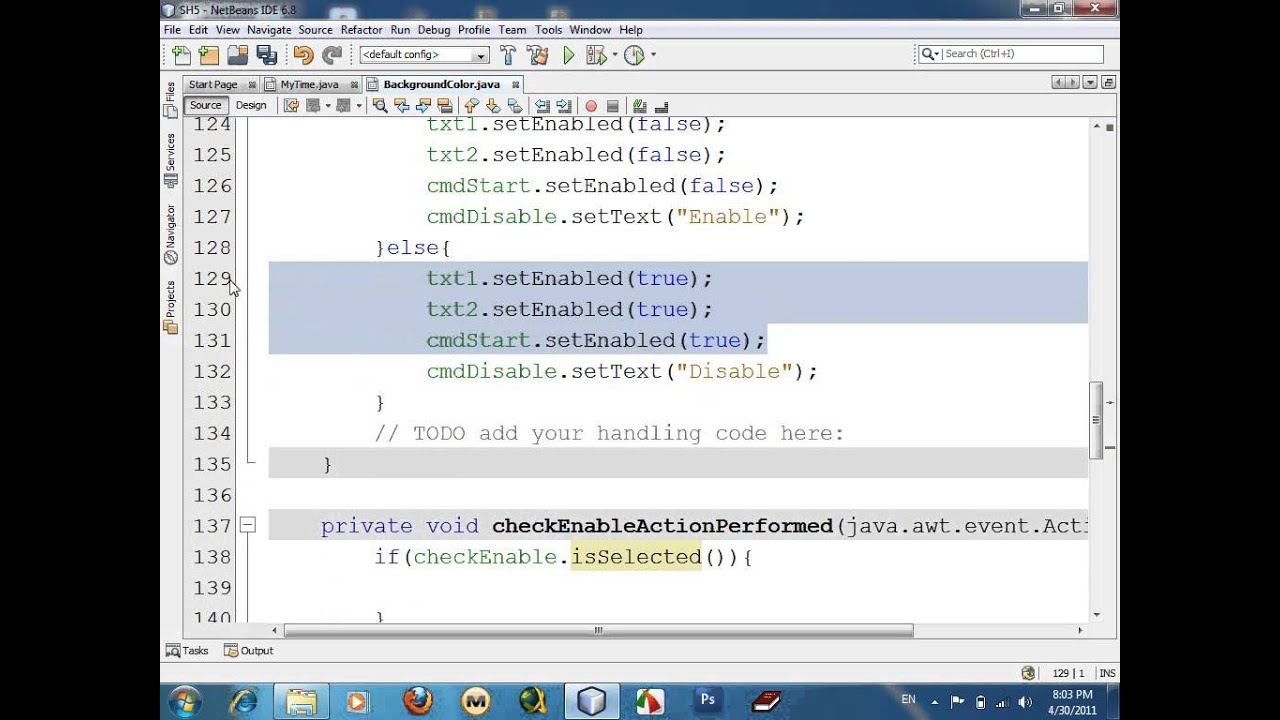The height and width of the screenshot is (720, 1280).
Task: Click the Profile Main Project clock icon
Action: coord(634,55)
